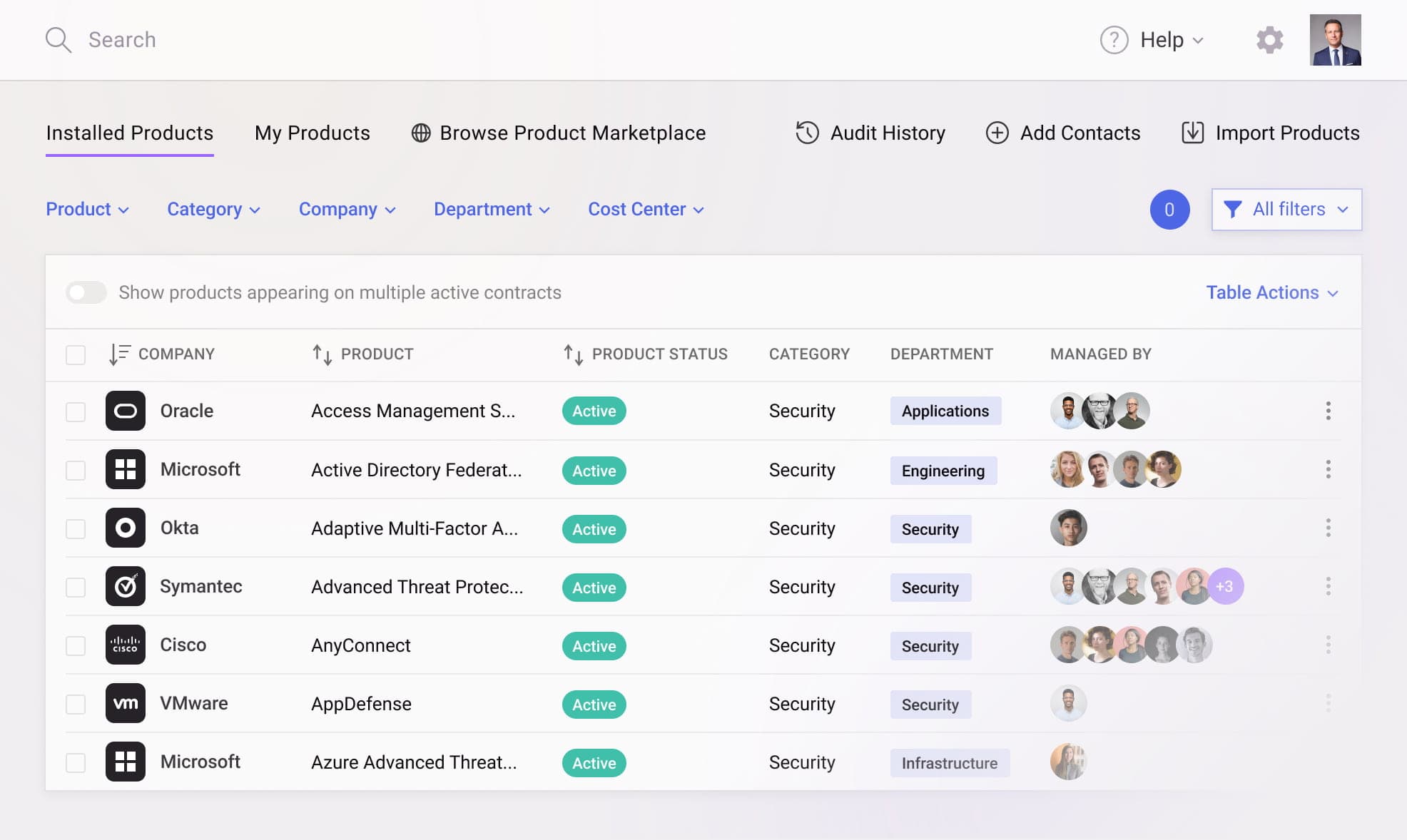Open the three-dot menu for Okta row

[1328, 528]
